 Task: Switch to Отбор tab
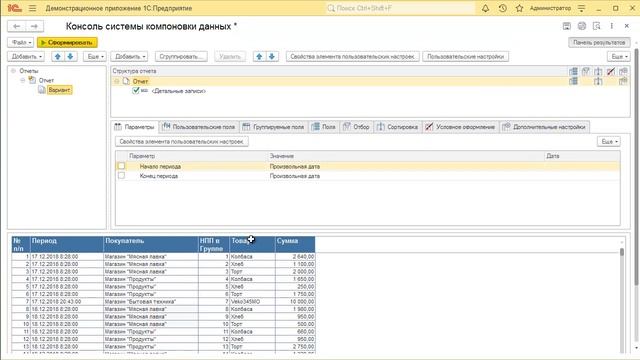pos(356,127)
